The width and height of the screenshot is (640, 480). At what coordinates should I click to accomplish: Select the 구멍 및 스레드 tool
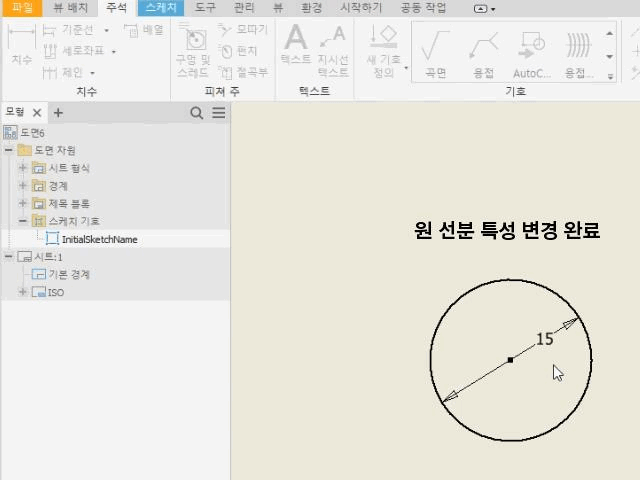(x=193, y=50)
